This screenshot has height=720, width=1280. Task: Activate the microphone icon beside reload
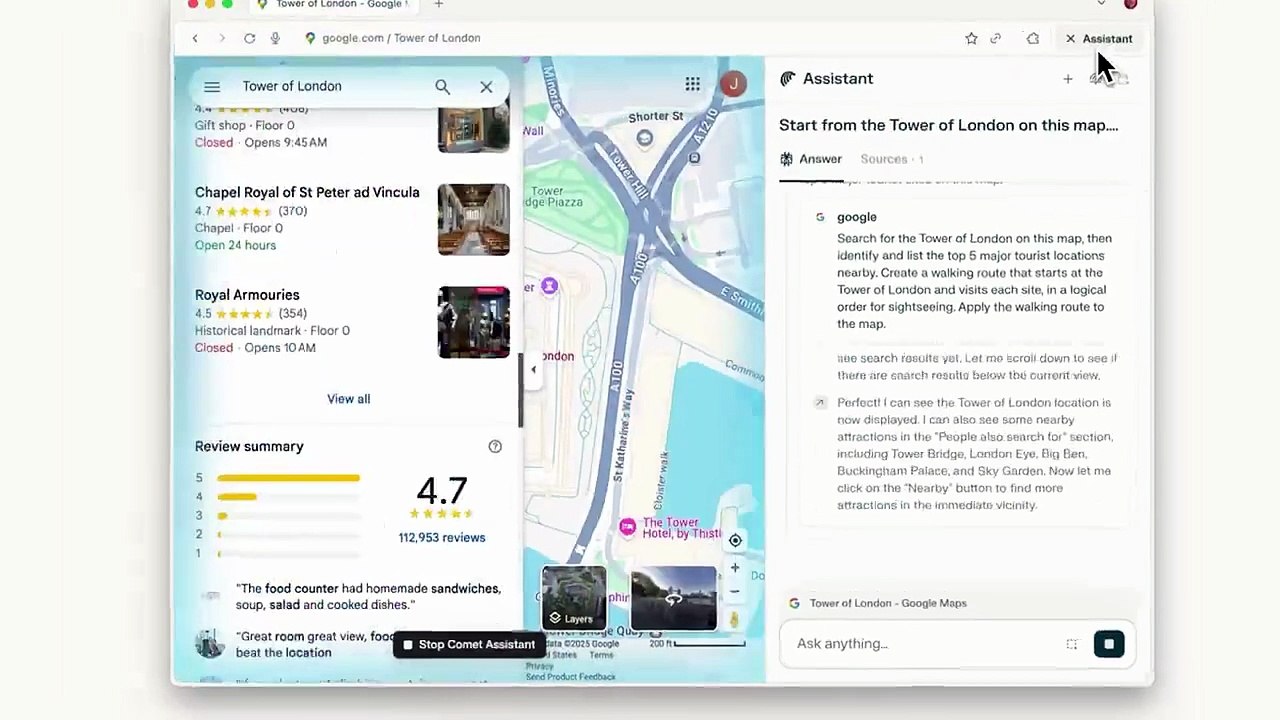[275, 38]
